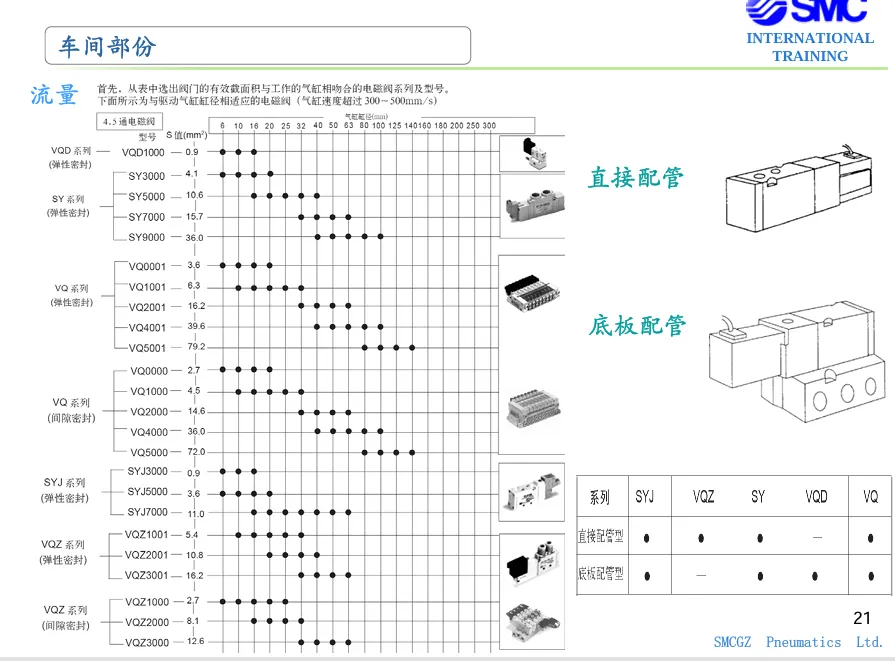Click the 4.5通电磁阀 label box
Screen dimensions: 895x661
click(130, 122)
